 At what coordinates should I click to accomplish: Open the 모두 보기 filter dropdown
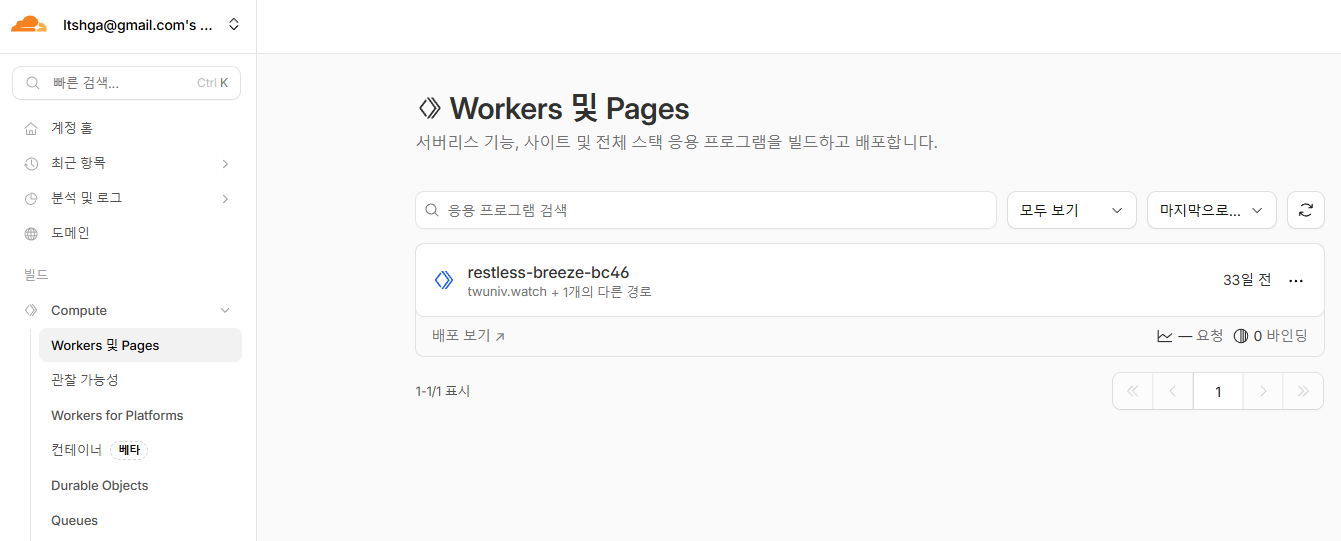point(1072,210)
